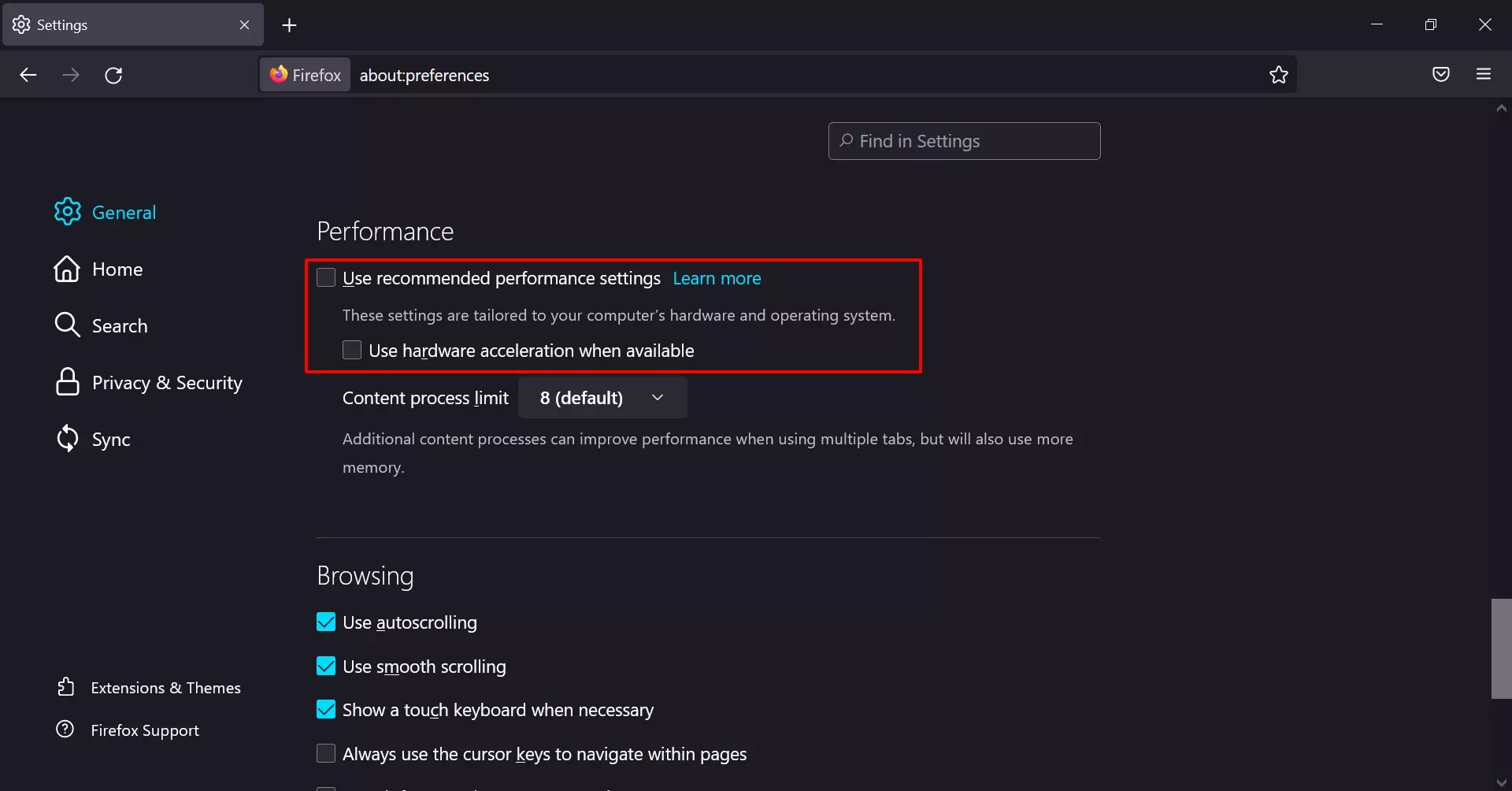Enable Use hardware acceleration when available
Screen dimensions: 1512x791
coord(352,350)
